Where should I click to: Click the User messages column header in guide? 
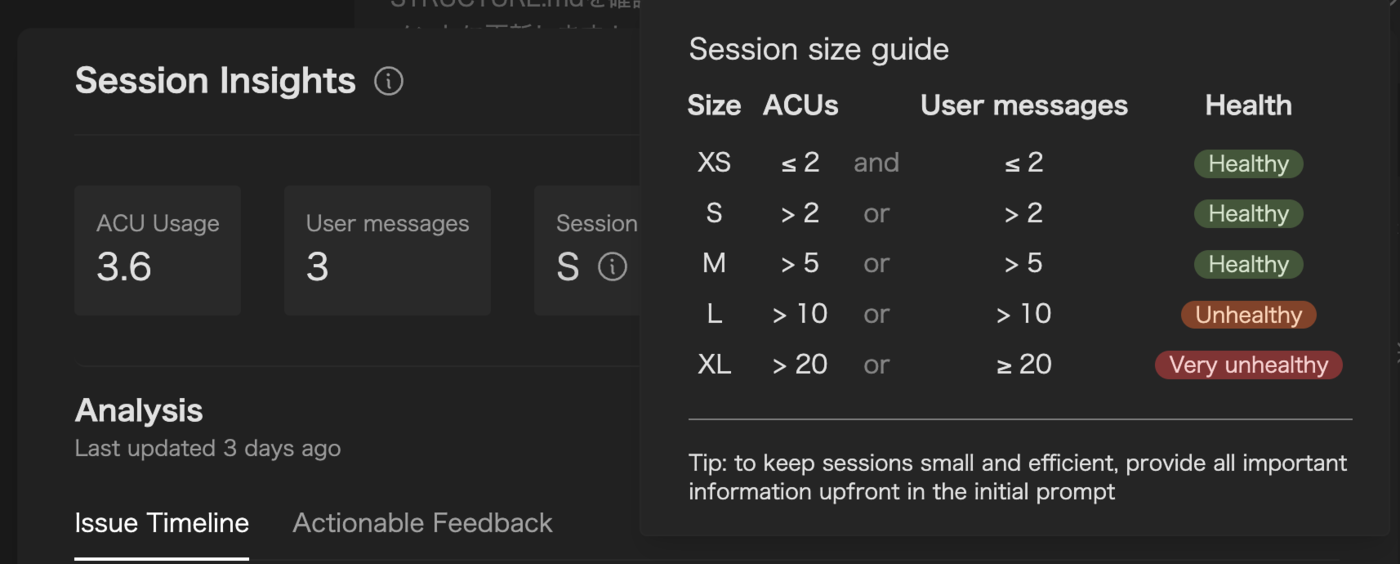coord(1024,105)
